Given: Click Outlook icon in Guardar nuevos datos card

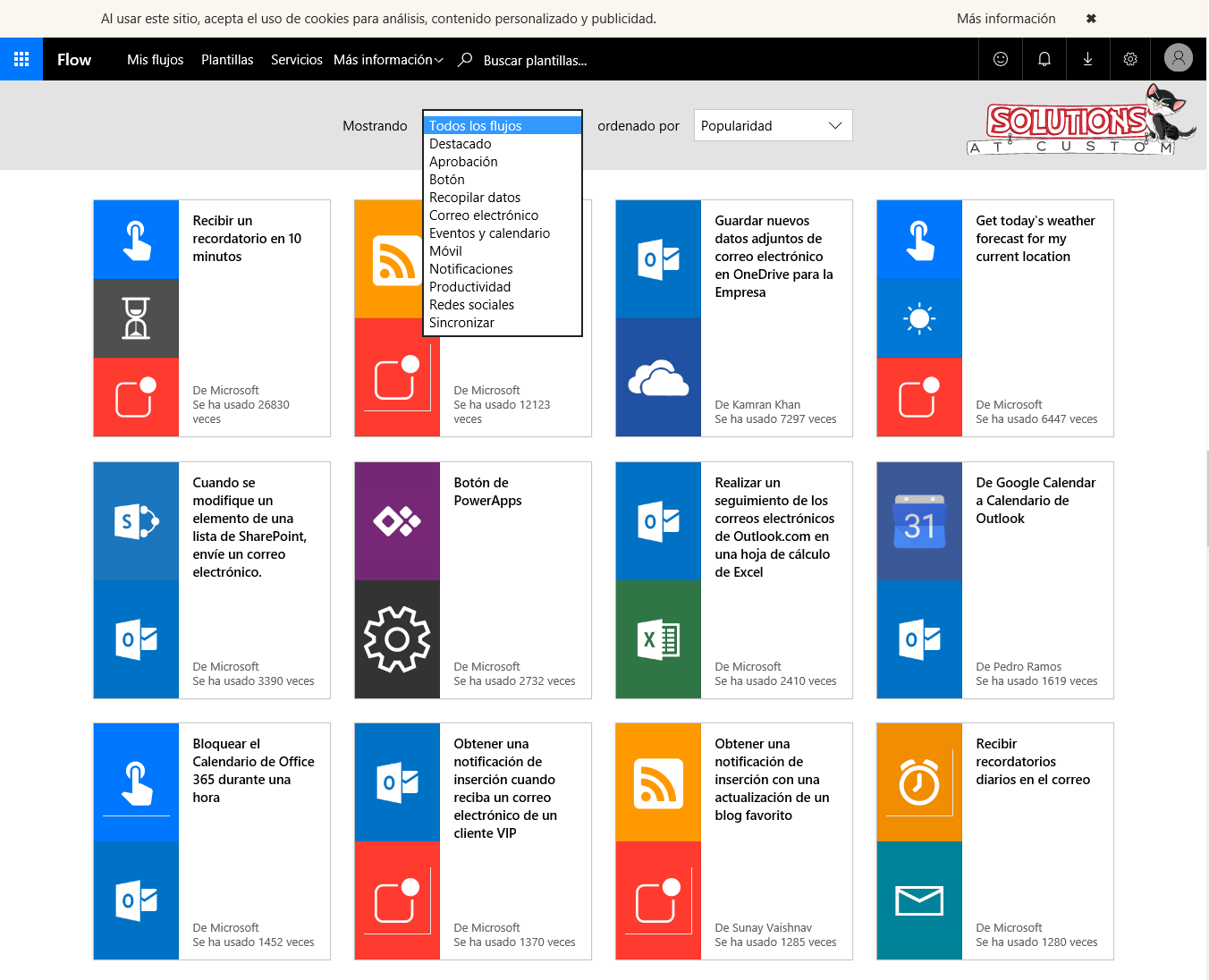Looking at the screenshot, I should 658,259.
